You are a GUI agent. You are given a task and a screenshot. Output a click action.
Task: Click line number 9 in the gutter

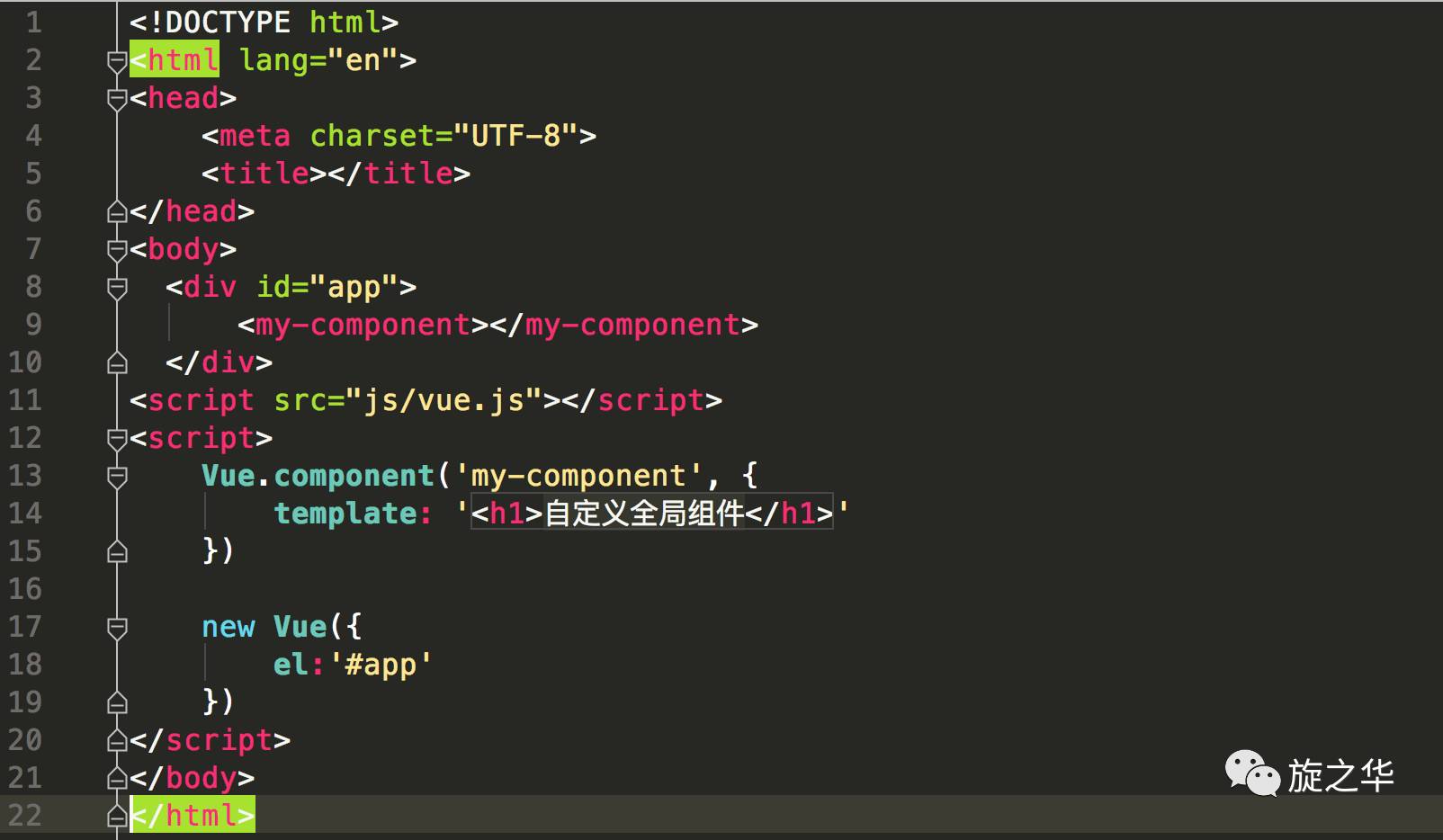pos(33,325)
